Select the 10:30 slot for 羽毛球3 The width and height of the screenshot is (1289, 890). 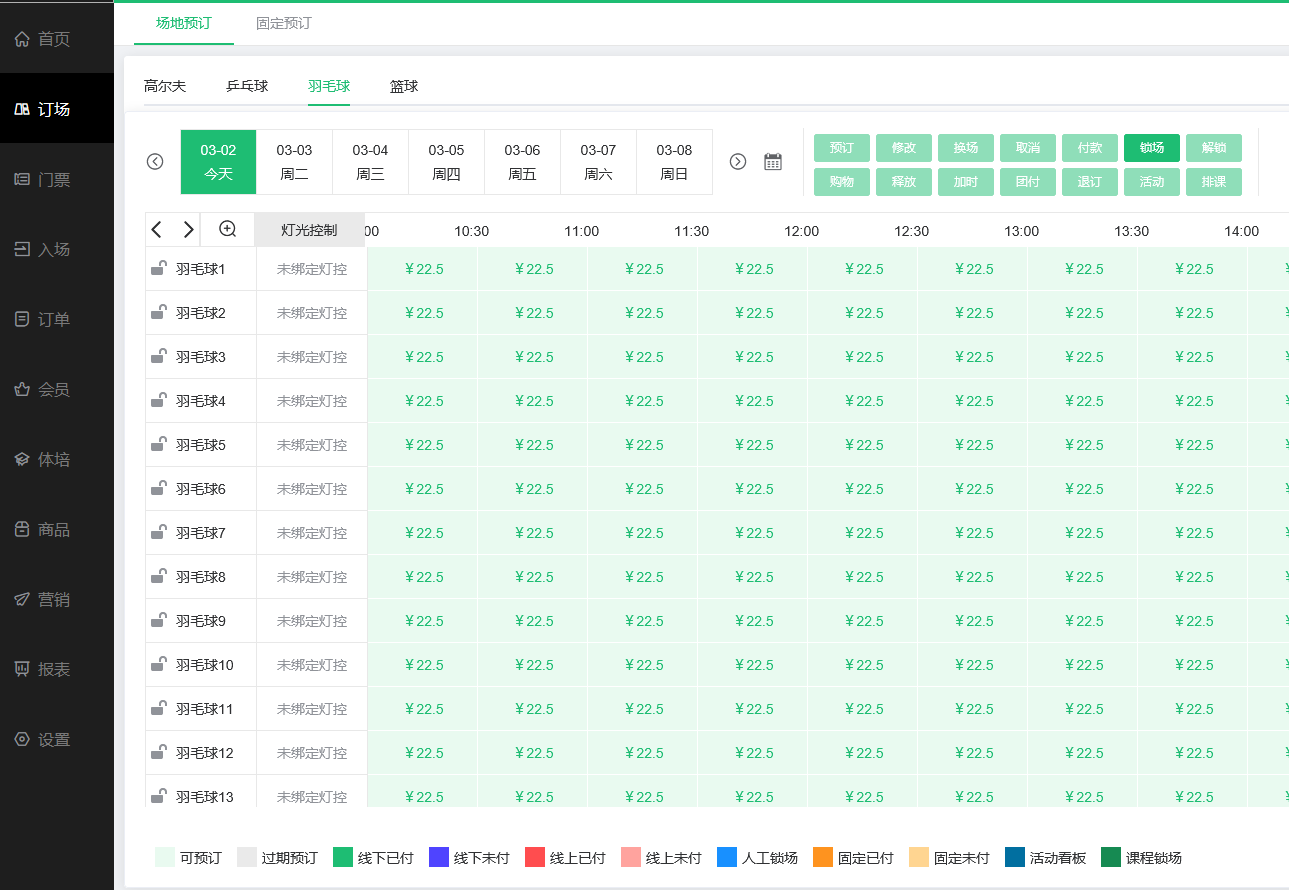tap(532, 357)
